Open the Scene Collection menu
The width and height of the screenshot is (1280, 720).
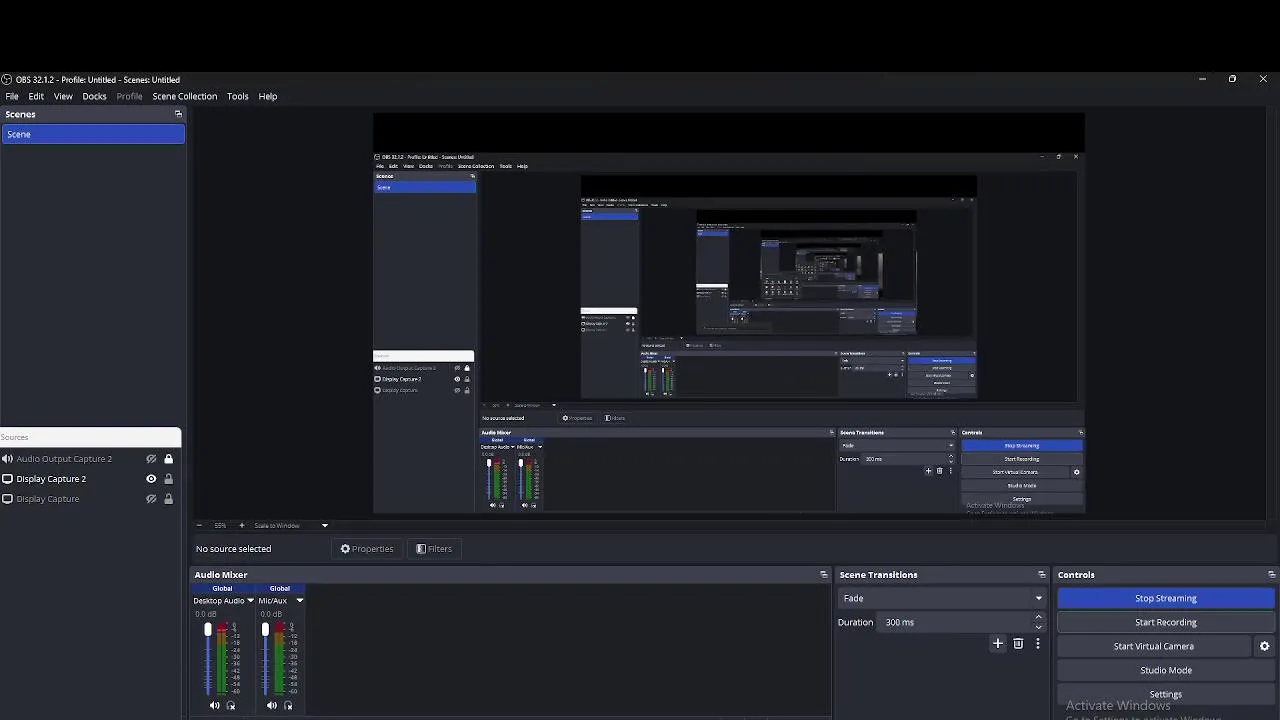click(x=184, y=96)
